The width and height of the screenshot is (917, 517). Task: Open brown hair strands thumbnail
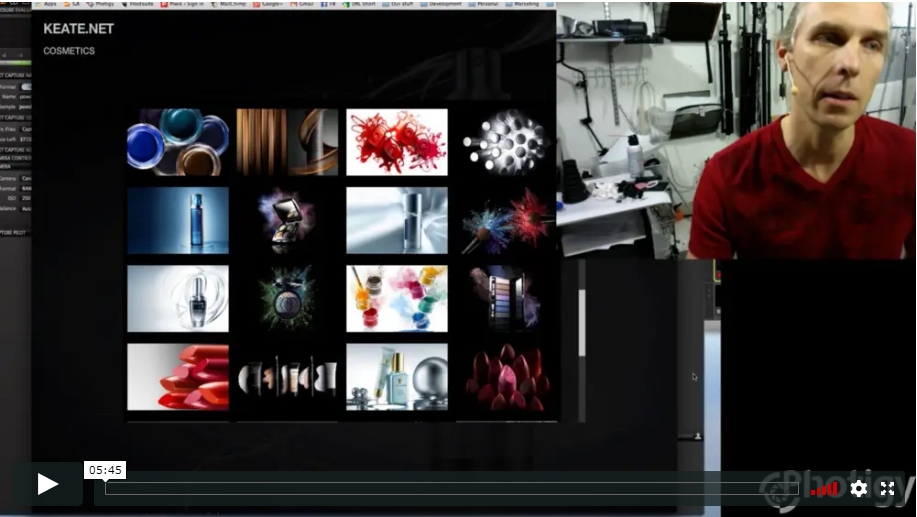(287, 142)
